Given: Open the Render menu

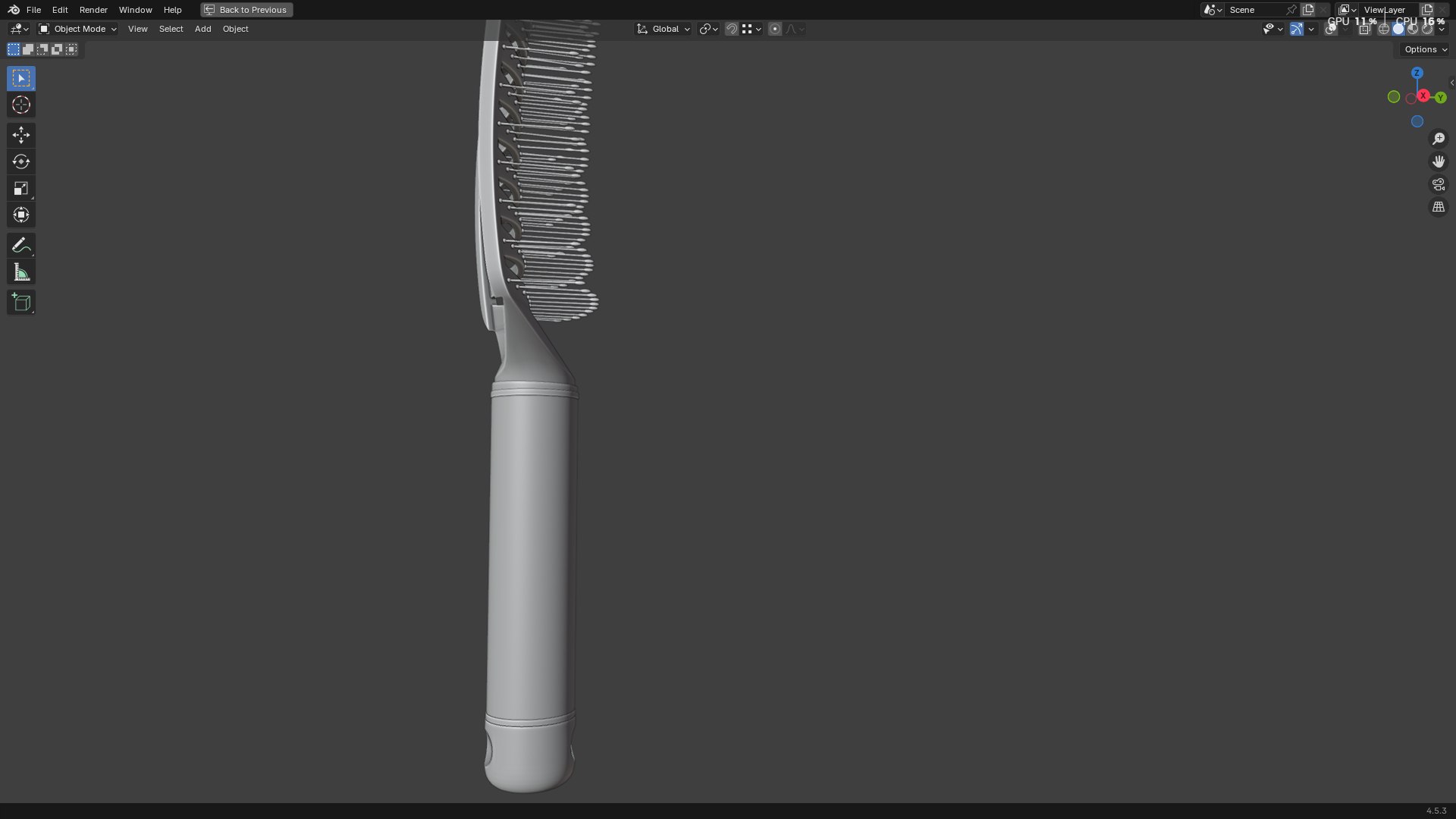Looking at the screenshot, I should click(93, 10).
